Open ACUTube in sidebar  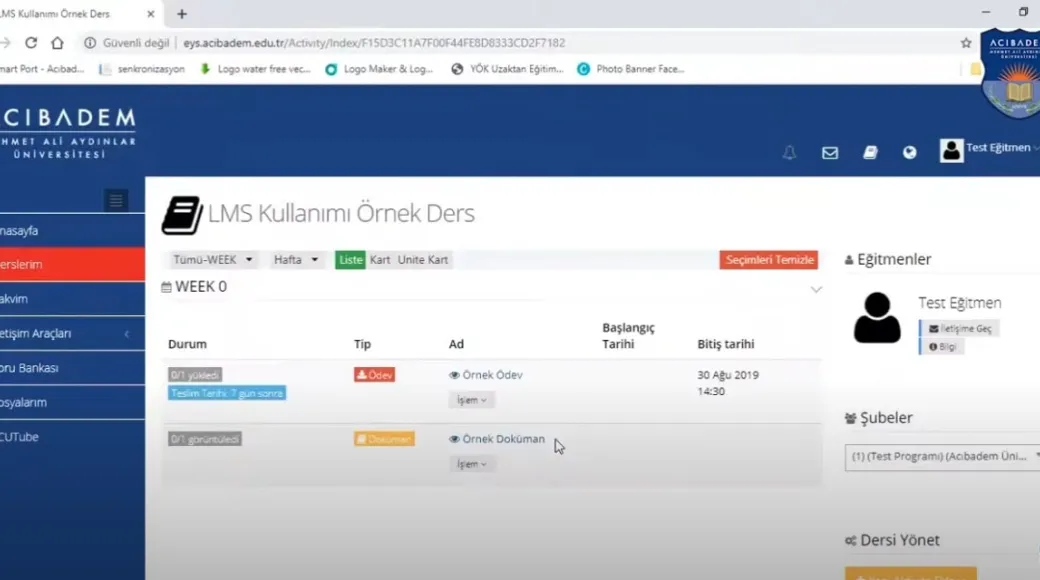72,437
